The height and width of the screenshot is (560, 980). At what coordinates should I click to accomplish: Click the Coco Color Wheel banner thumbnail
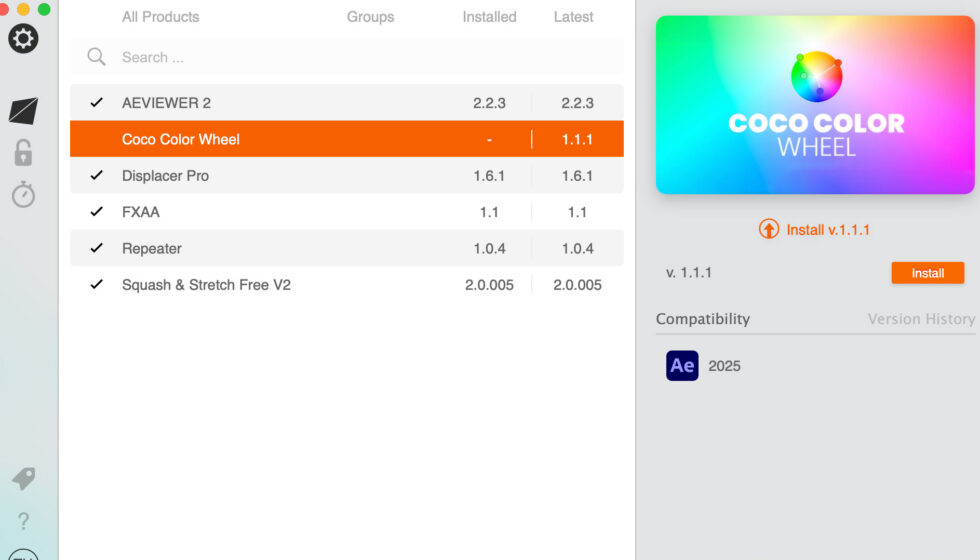tap(815, 104)
